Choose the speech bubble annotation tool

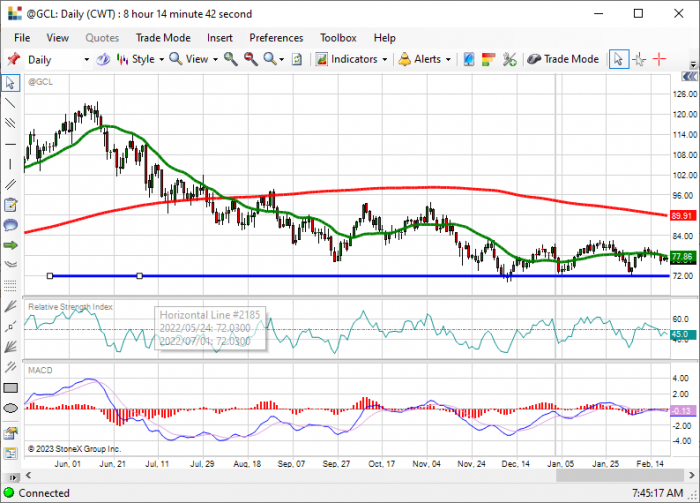click(10, 225)
